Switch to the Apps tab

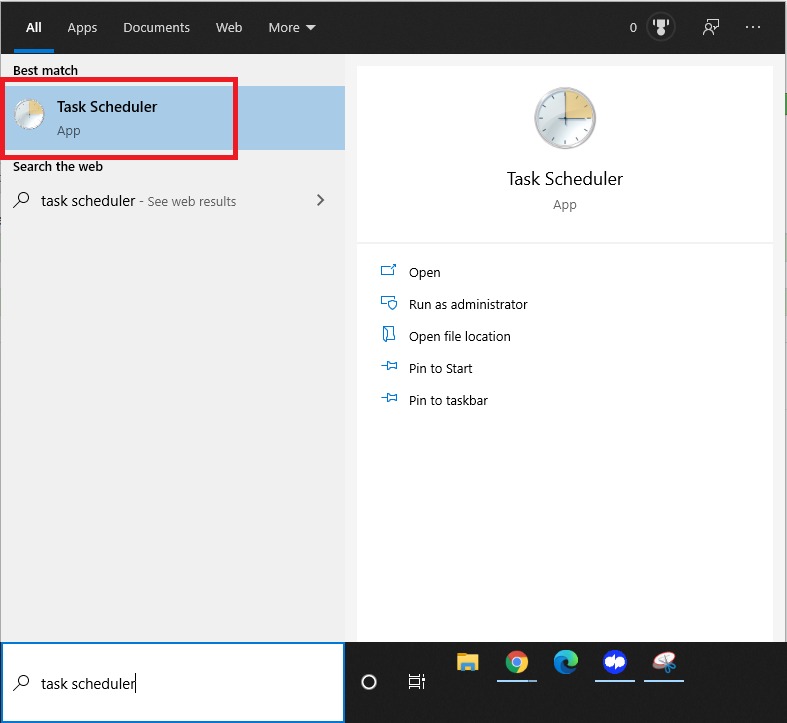82,28
